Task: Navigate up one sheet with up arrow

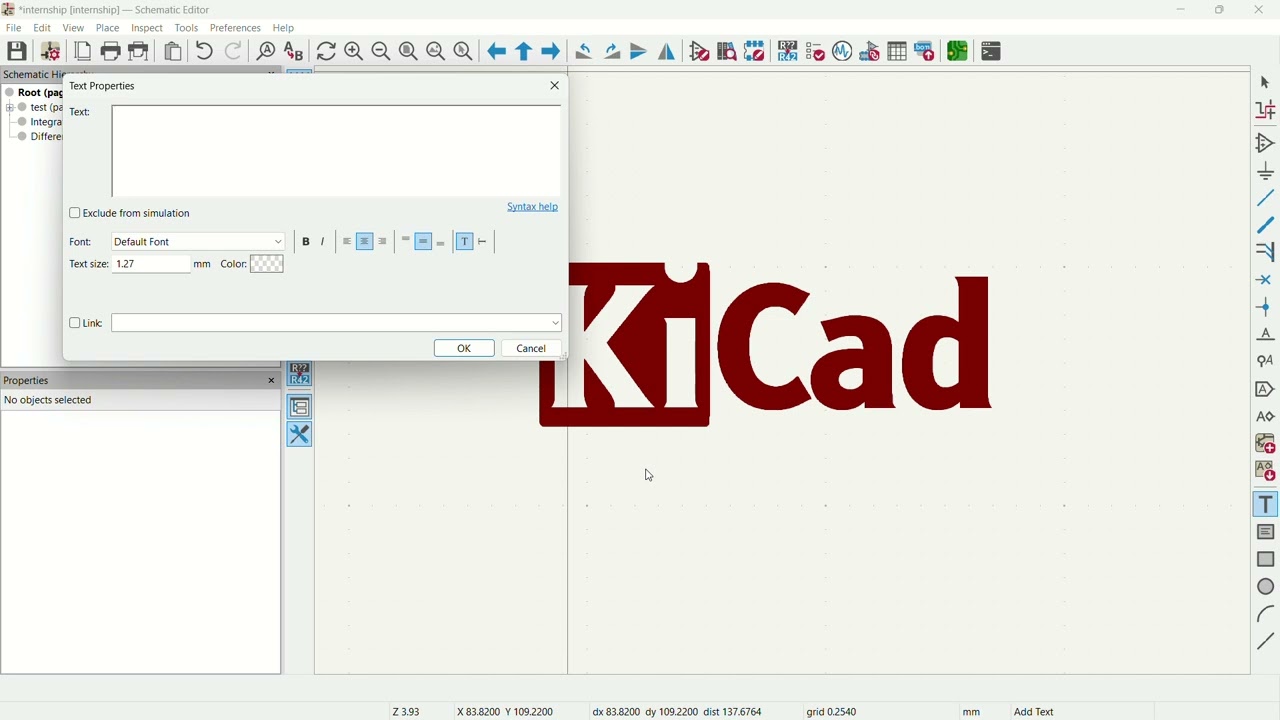Action: coord(524,52)
